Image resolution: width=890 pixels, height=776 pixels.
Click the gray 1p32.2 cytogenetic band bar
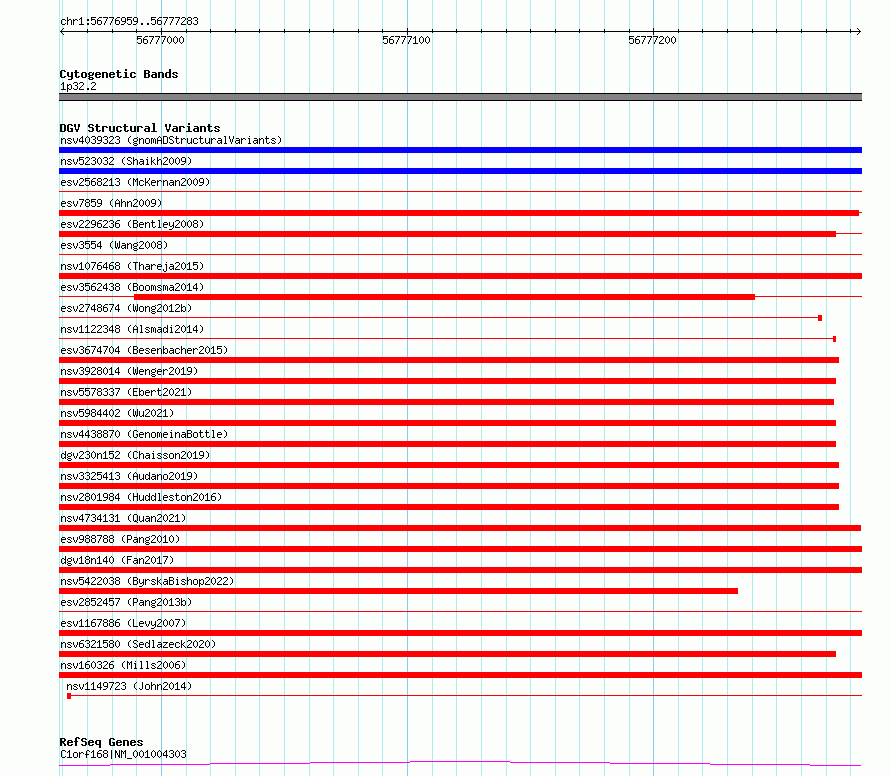click(460, 97)
